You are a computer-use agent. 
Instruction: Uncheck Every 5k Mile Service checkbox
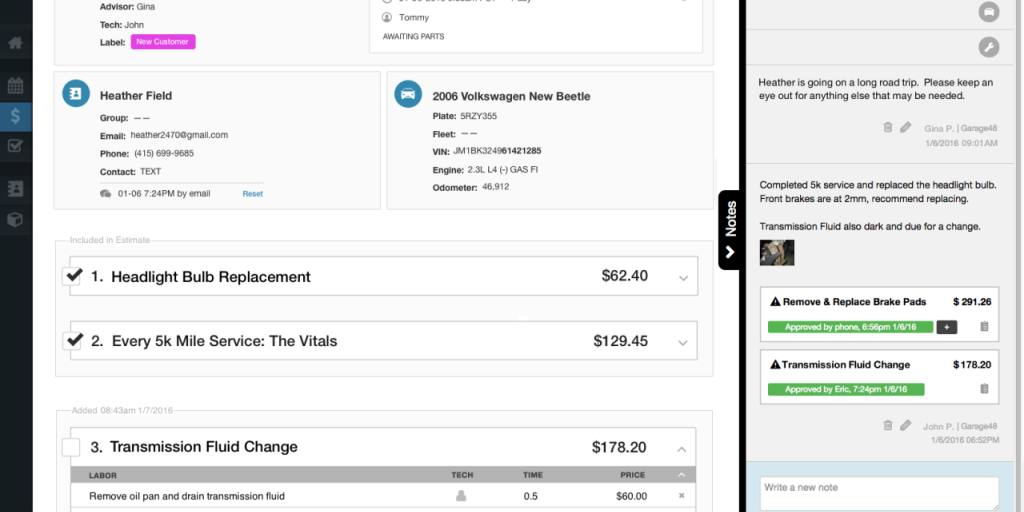click(72, 340)
